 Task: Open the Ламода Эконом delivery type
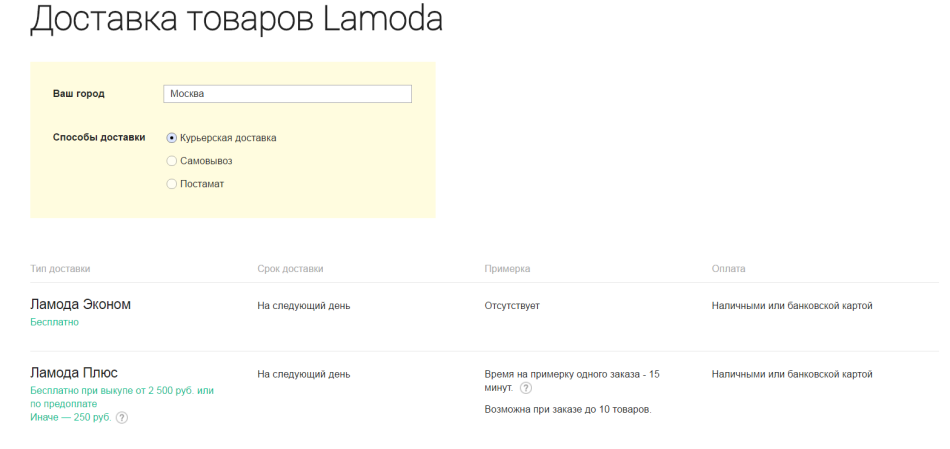coord(81,305)
